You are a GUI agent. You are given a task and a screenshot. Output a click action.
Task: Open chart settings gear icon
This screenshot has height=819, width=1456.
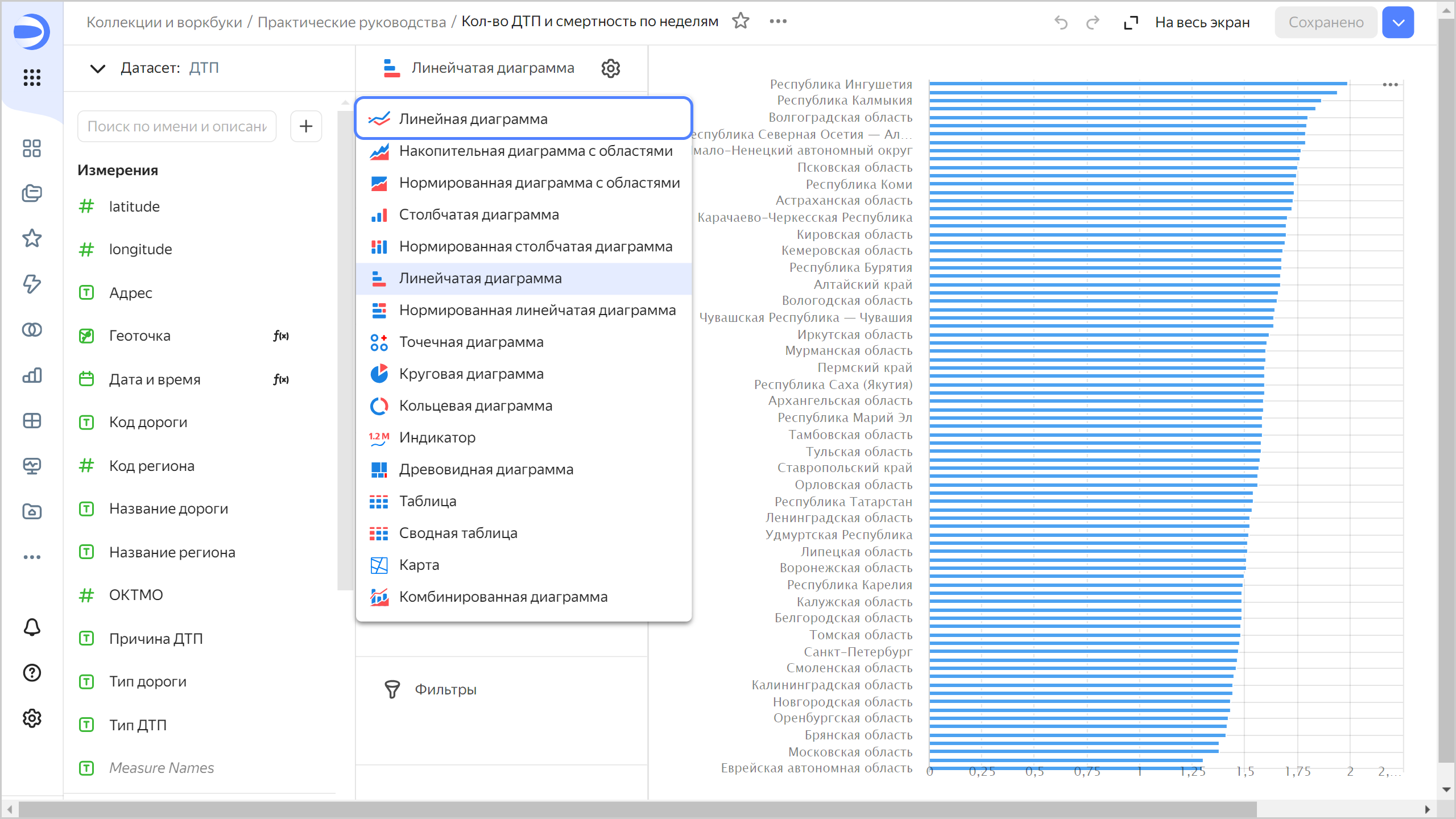pyautogui.click(x=610, y=68)
